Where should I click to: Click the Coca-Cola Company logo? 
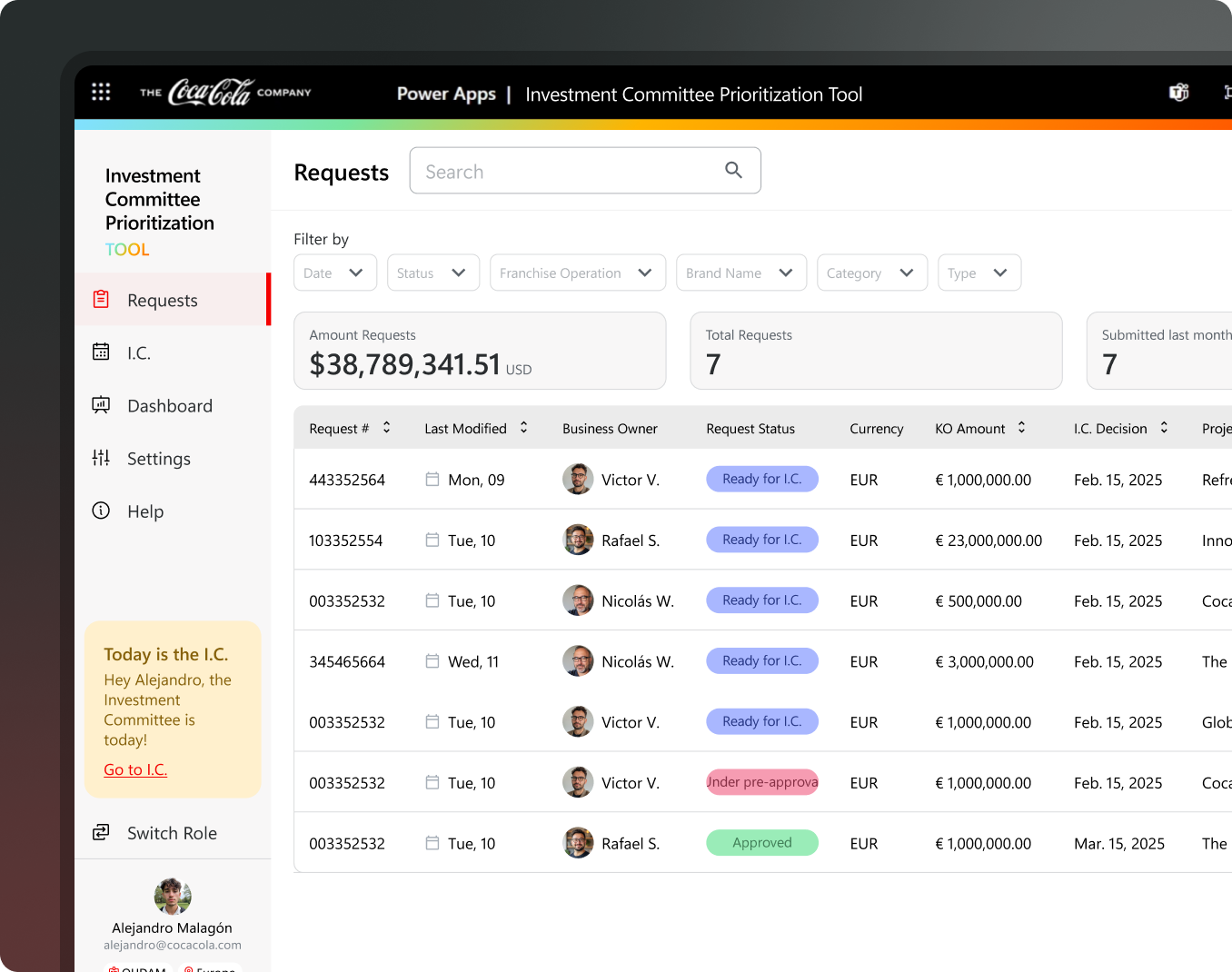click(225, 92)
